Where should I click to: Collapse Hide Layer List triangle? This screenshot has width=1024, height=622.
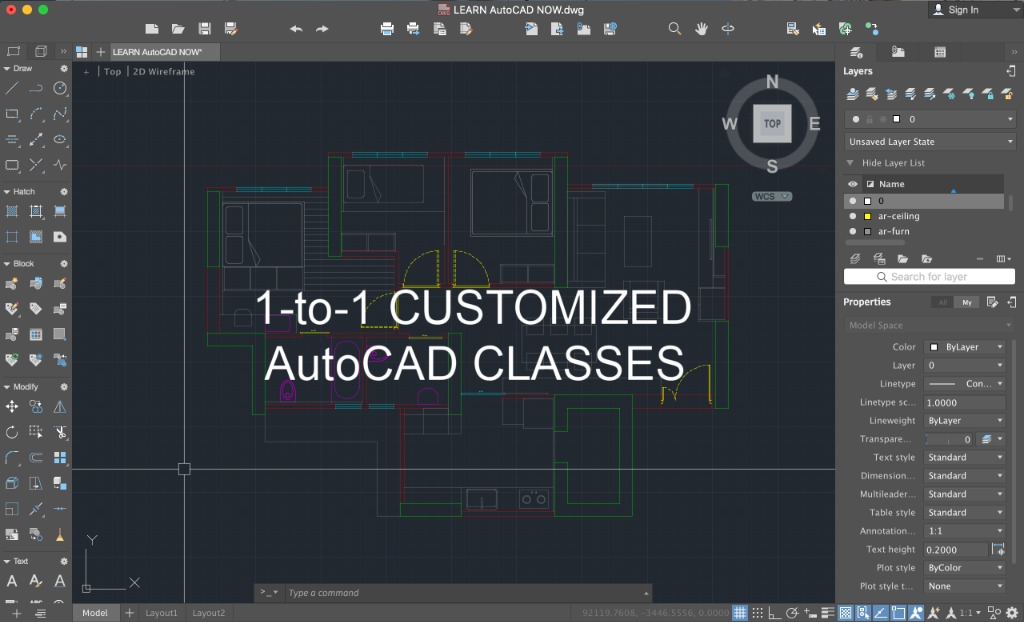point(850,163)
